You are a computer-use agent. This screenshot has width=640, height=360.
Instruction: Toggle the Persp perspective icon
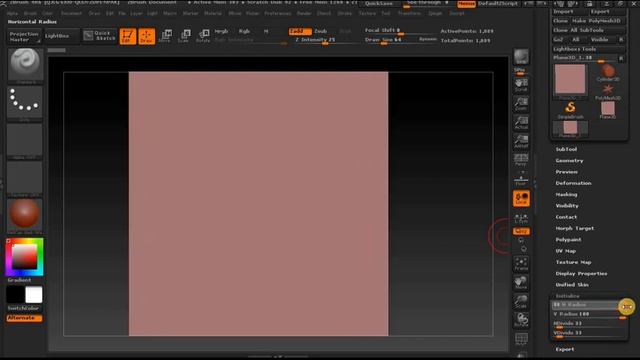[x=521, y=160]
